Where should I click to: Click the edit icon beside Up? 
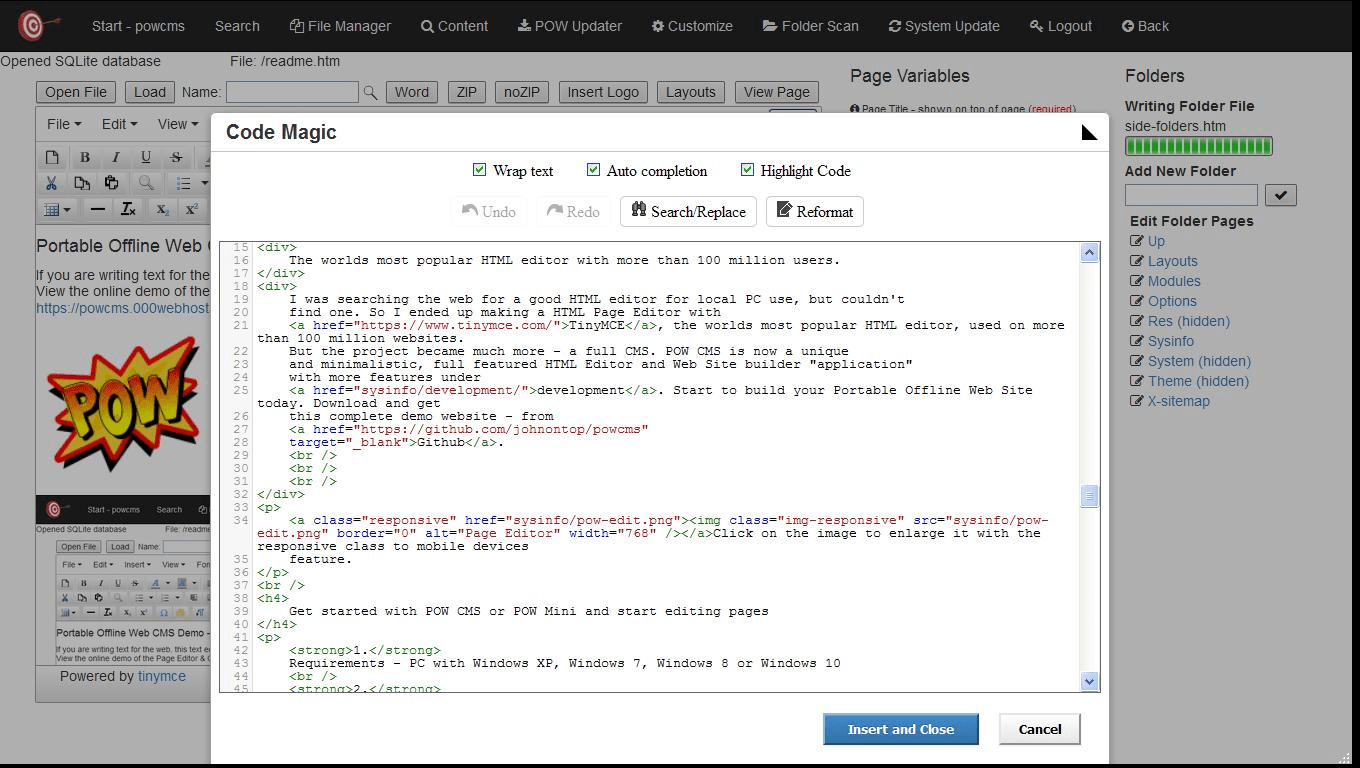coord(1137,241)
